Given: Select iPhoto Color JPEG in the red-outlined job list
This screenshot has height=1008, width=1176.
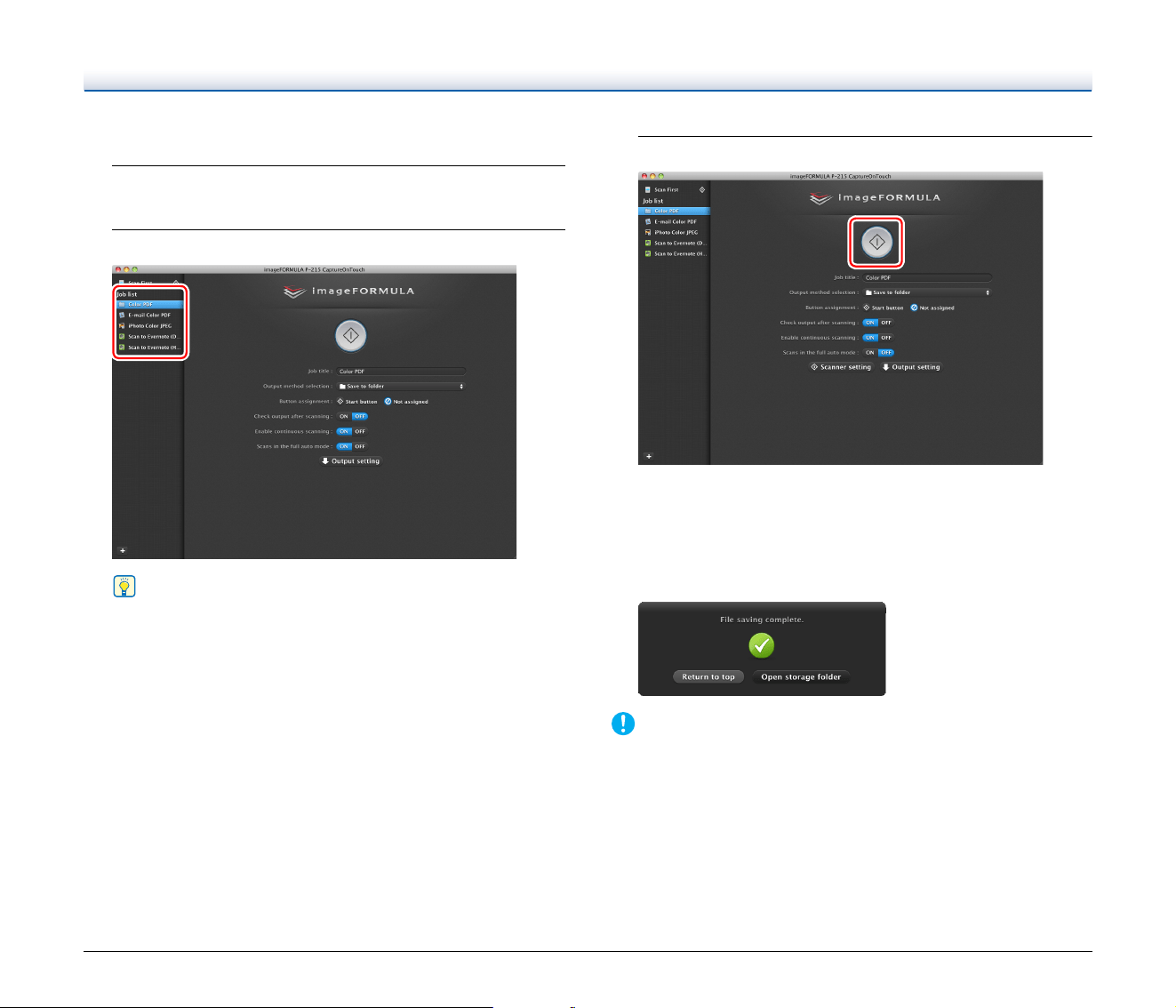Looking at the screenshot, I should pos(148,325).
